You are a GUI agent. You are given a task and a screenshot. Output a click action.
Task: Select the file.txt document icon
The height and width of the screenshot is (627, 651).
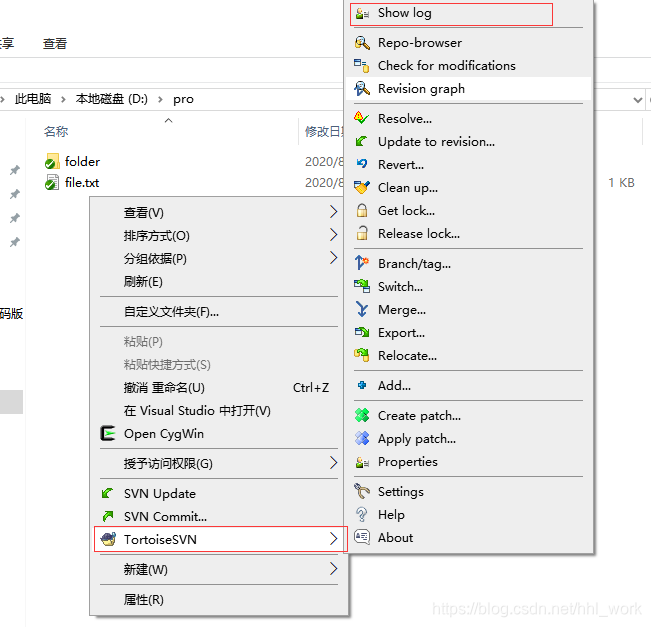[51, 182]
